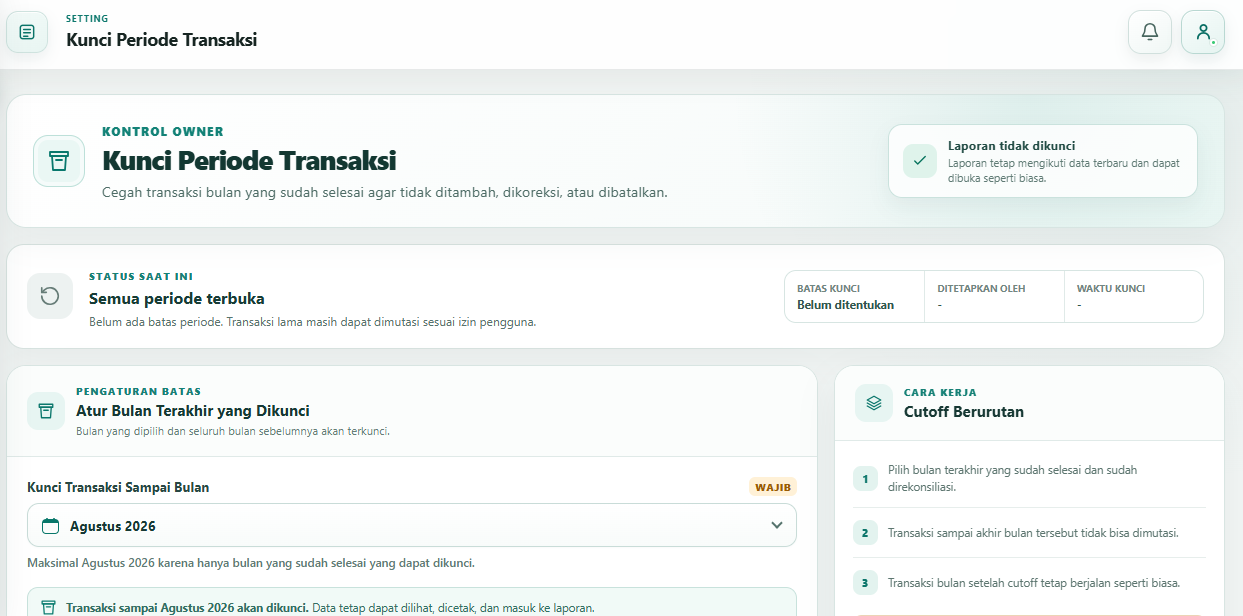This screenshot has height=616, width=1243.
Task: Click the 'CARA KERJA' section label
Action: pyautogui.click(x=940, y=393)
